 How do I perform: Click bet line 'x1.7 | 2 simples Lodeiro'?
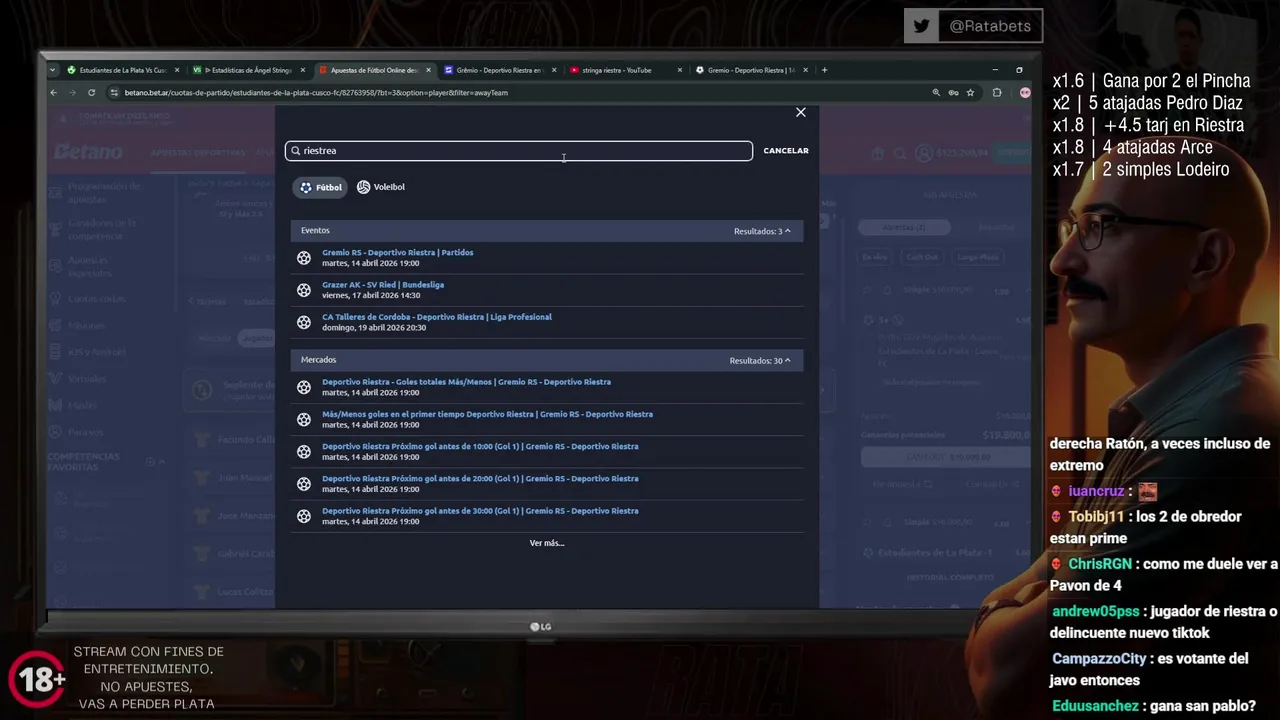1140,169
